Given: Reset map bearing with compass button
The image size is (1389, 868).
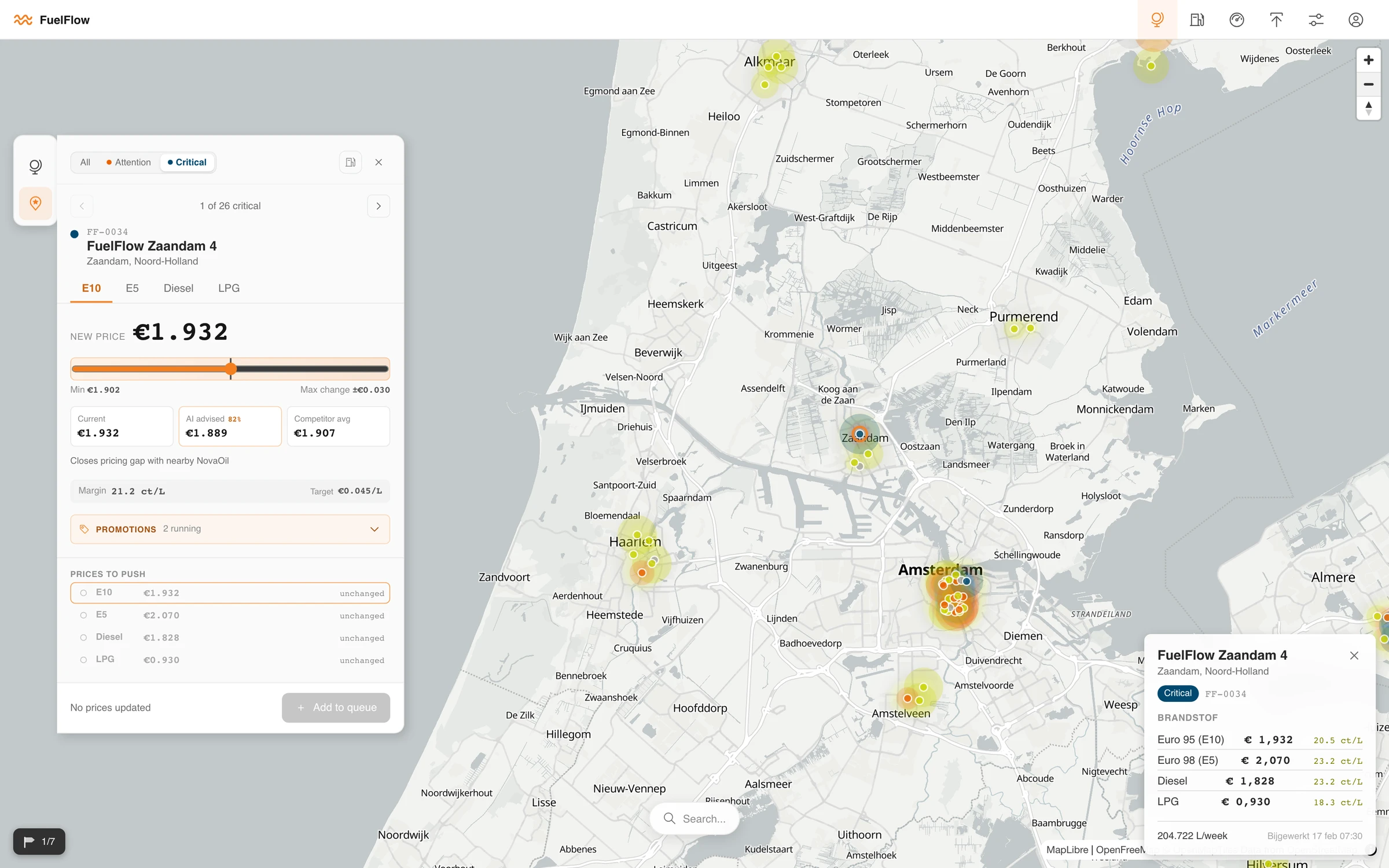Looking at the screenshot, I should (x=1368, y=108).
